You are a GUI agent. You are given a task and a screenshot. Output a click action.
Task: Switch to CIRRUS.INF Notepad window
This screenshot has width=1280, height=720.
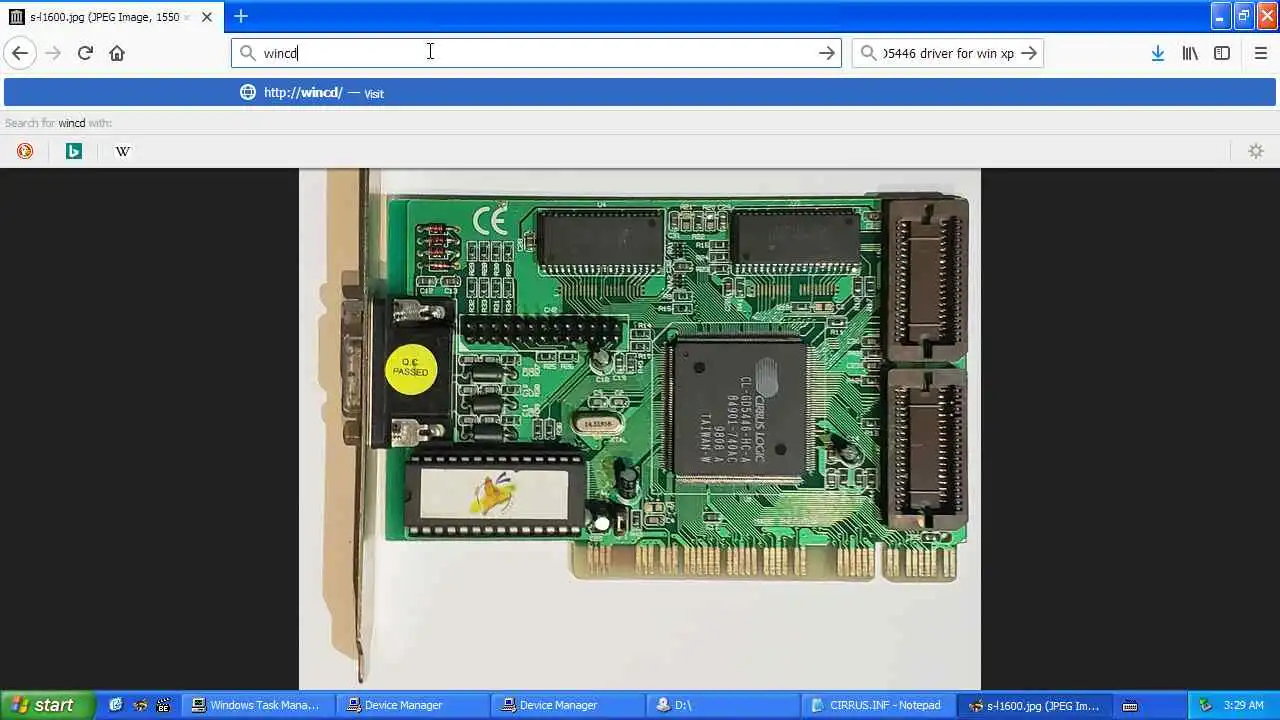[x=878, y=705]
